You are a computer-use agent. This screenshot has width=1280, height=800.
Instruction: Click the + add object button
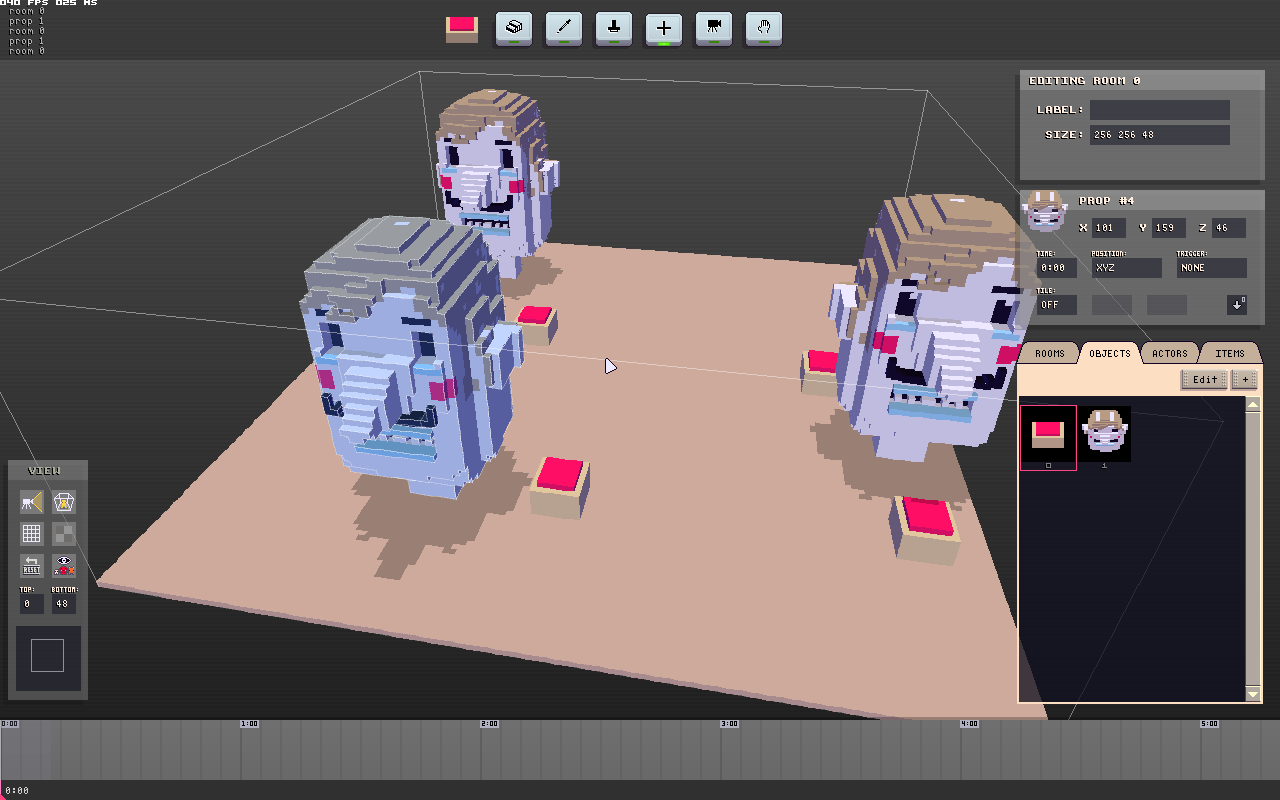point(1245,380)
